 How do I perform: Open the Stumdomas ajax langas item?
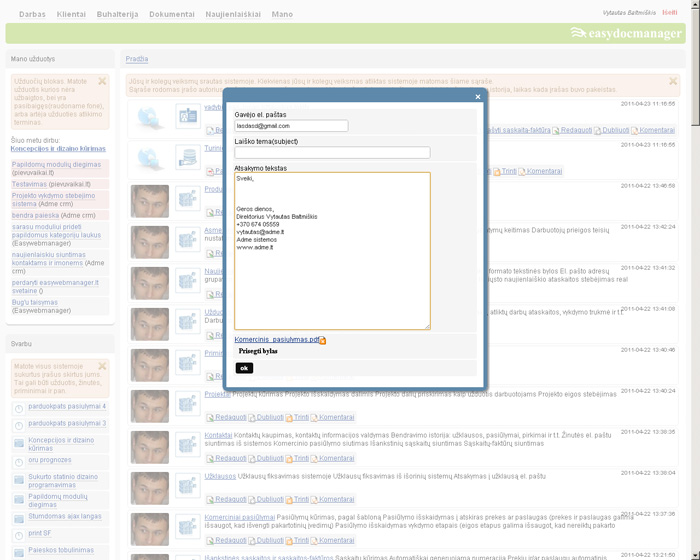click(x=65, y=516)
